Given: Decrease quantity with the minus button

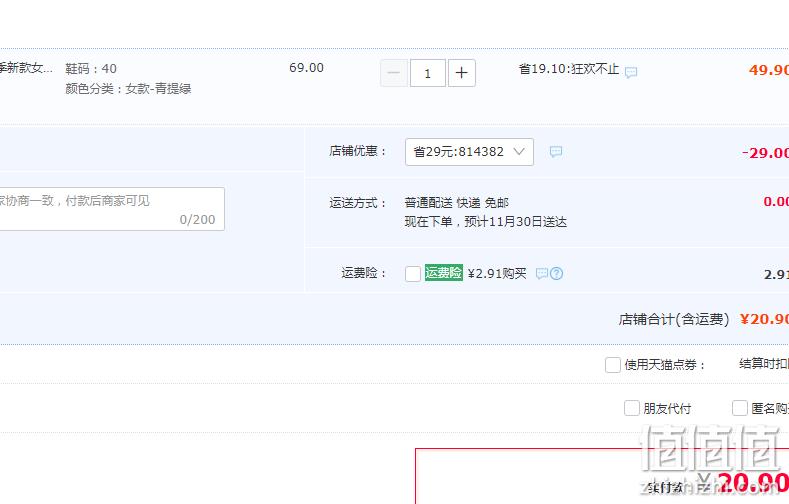Looking at the screenshot, I should pyautogui.click(x=393, y=73).
